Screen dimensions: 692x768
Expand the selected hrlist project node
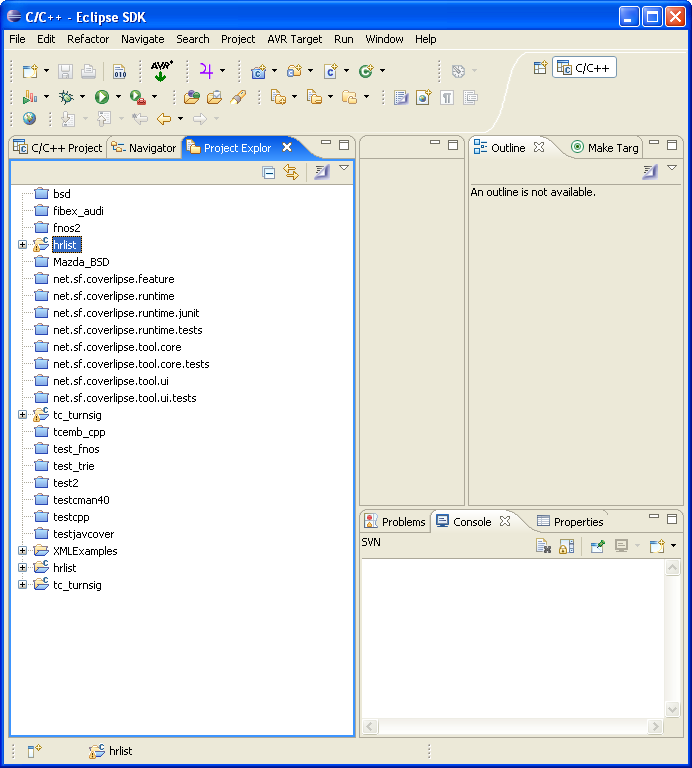(22, 244)
